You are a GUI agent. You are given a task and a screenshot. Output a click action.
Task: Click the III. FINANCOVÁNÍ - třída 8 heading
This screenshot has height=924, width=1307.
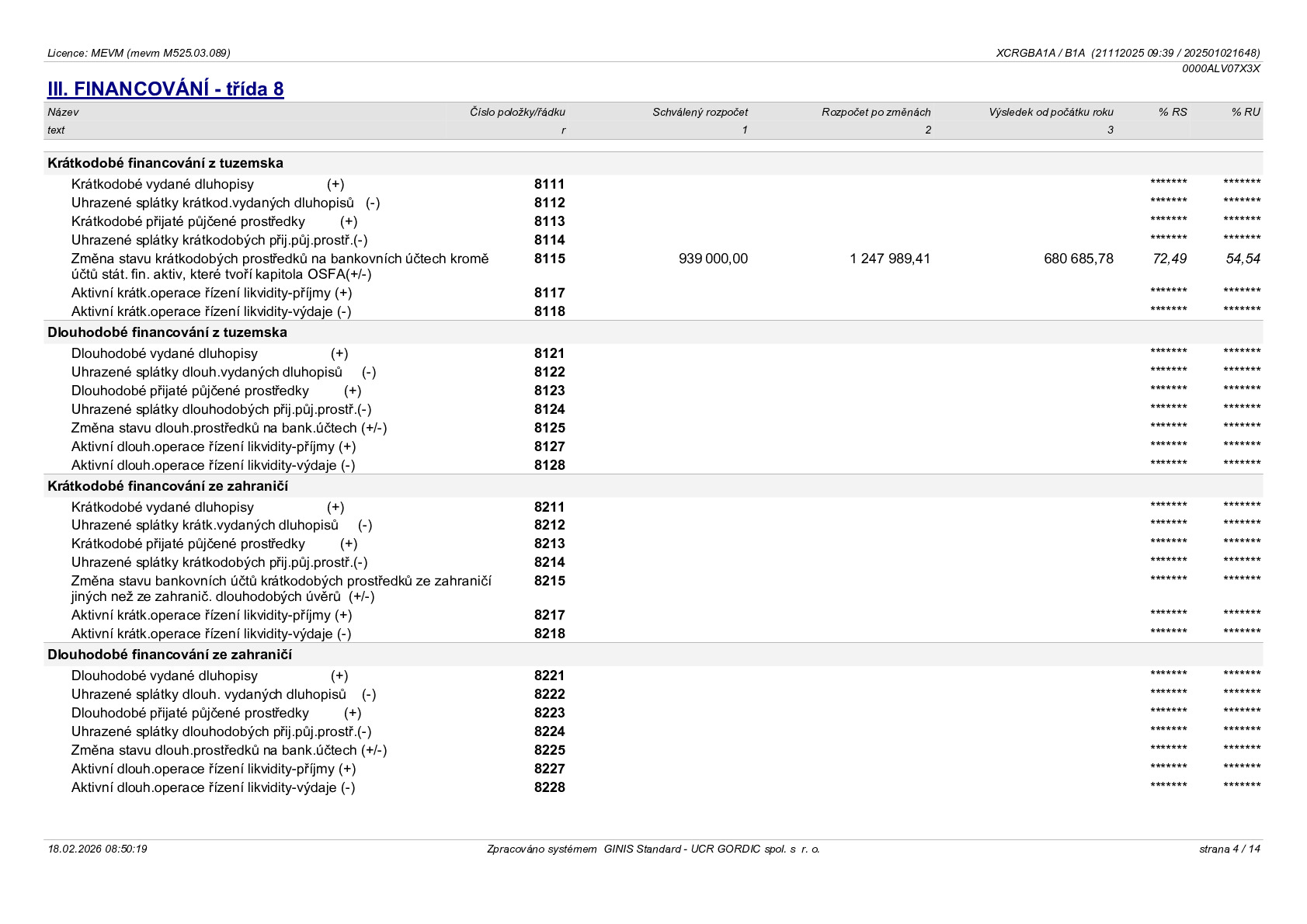click(165, 89)
